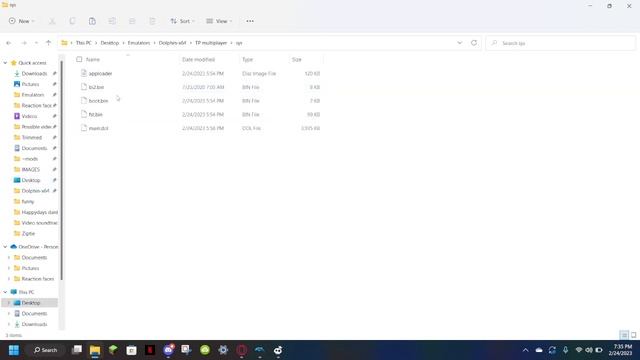Open Netflix on the taskbar

pyautogui.click(x=150, y=350)
